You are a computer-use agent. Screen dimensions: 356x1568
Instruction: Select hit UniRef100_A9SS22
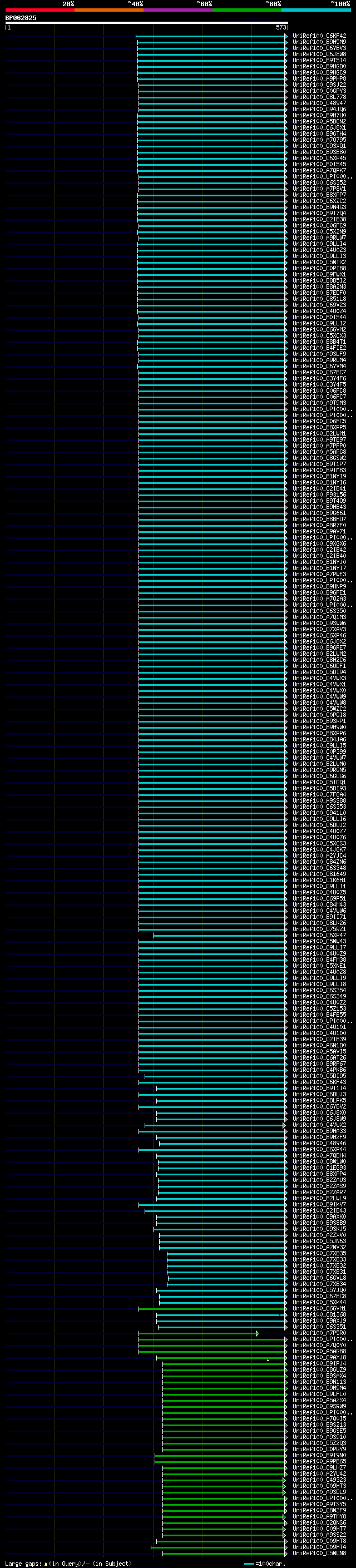click(x=319, y=1535)
